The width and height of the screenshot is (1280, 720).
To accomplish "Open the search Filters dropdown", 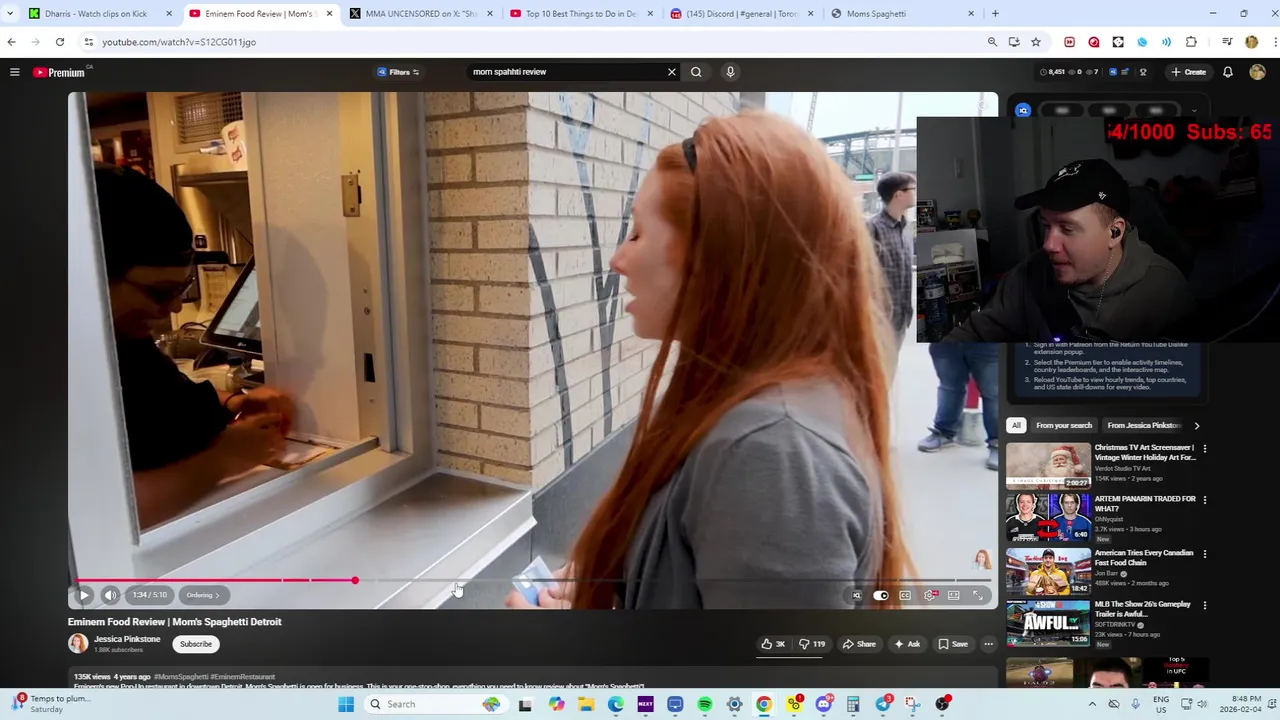I will (398, 72).
